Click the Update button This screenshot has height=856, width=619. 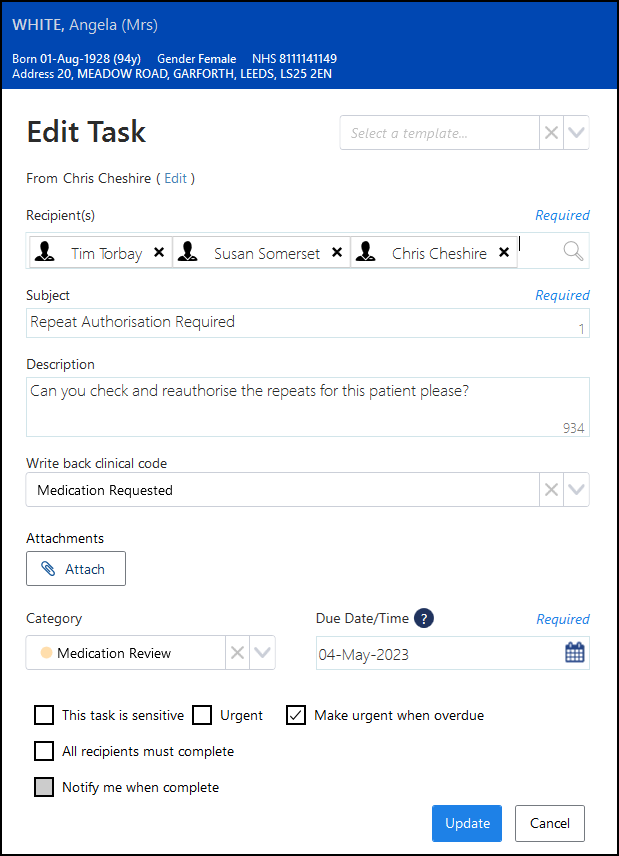[467, 823]
